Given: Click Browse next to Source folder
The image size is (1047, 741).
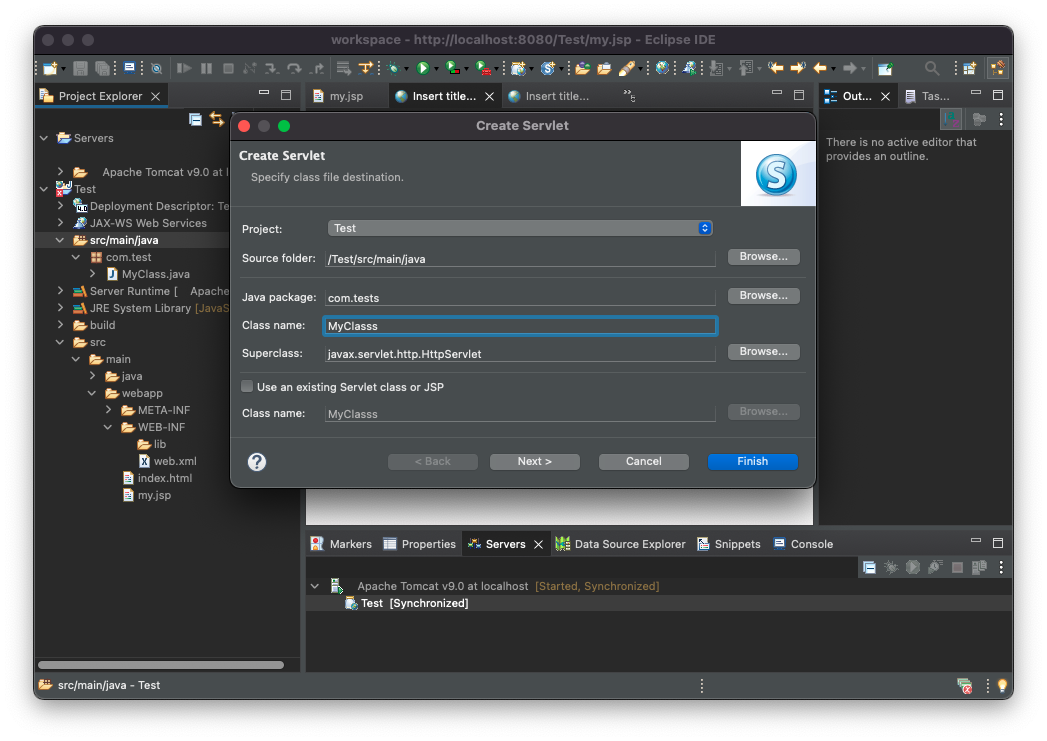Looking at the screenshot, I should (763, 256).
